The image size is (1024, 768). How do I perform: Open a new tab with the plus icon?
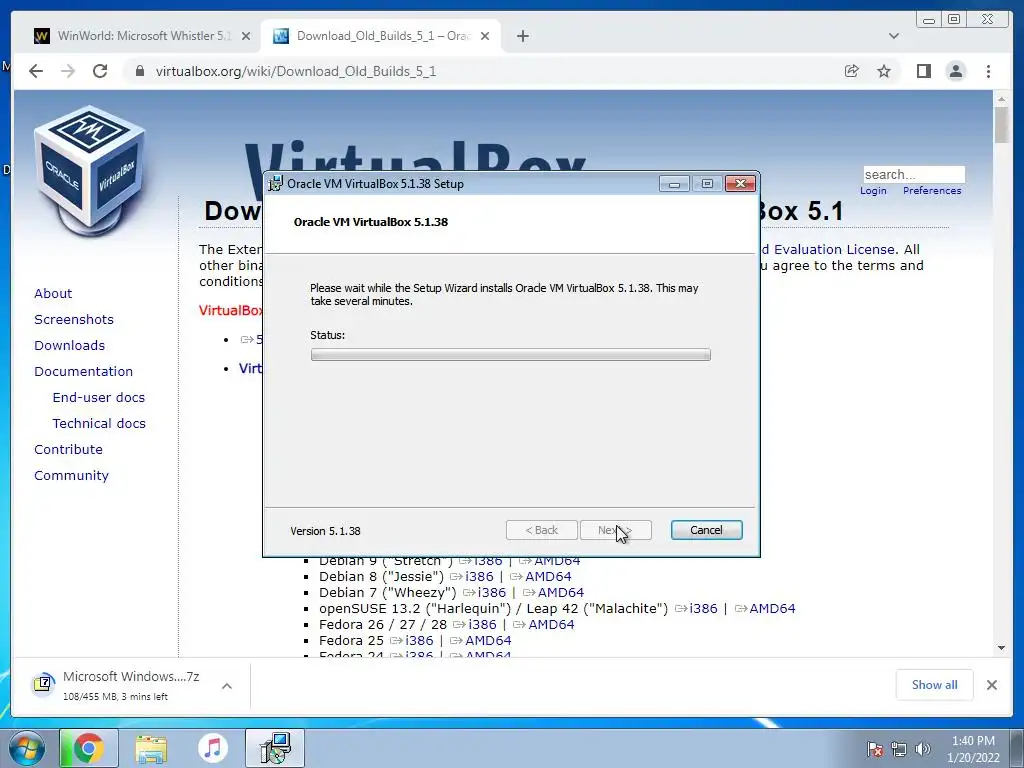pos(522,36)
